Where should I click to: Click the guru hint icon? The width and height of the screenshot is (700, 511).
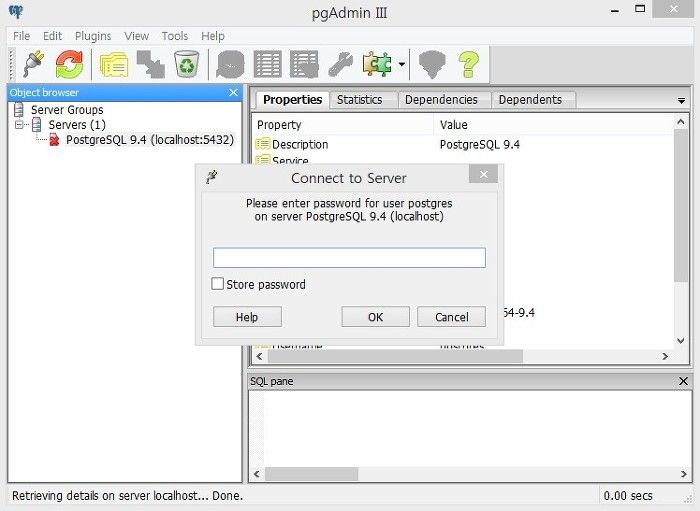point(432,65)
